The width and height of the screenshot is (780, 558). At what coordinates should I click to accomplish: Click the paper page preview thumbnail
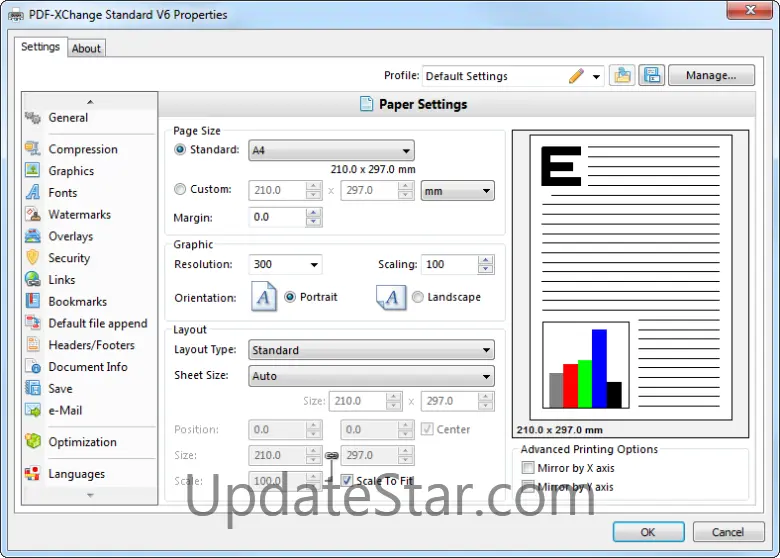630,278
